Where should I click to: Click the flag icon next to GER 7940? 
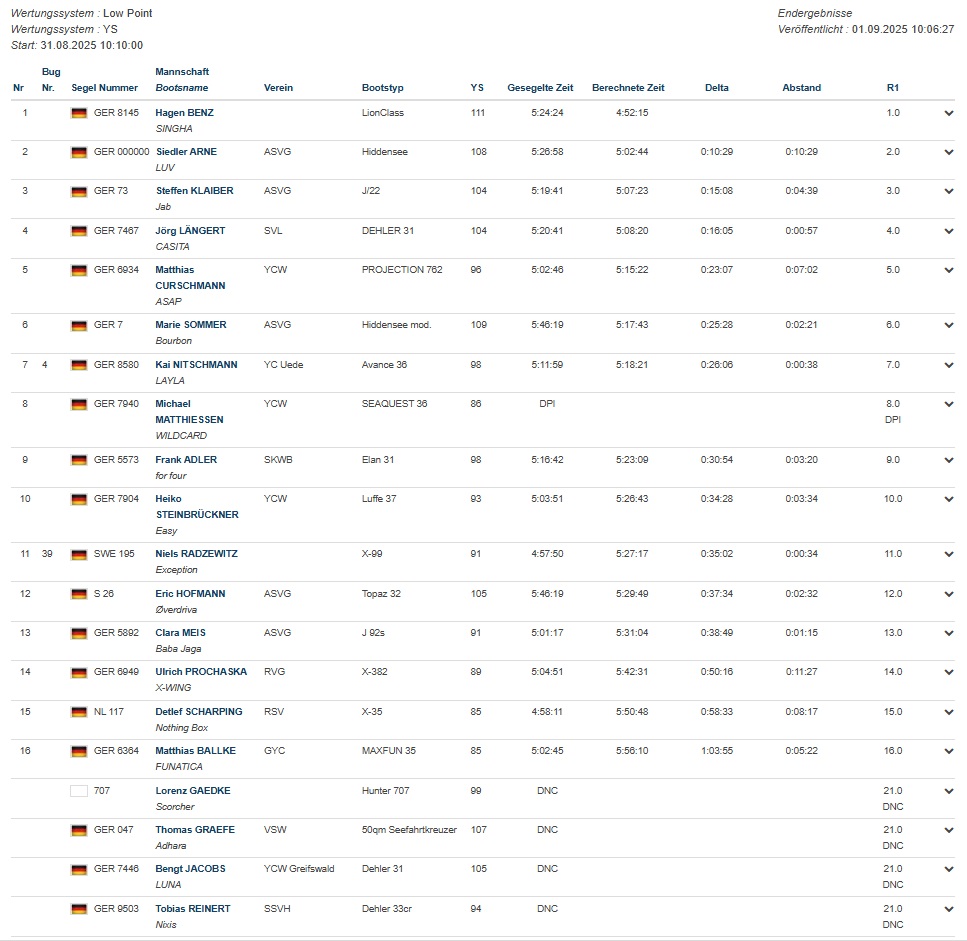[79, 404]
